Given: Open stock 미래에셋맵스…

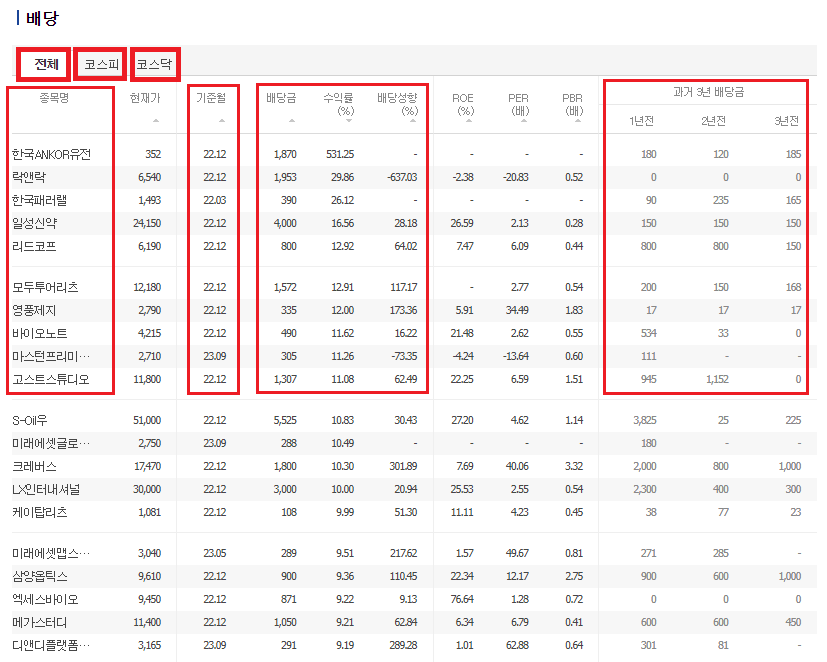Looking at the screenshot, I should [51, 553].
